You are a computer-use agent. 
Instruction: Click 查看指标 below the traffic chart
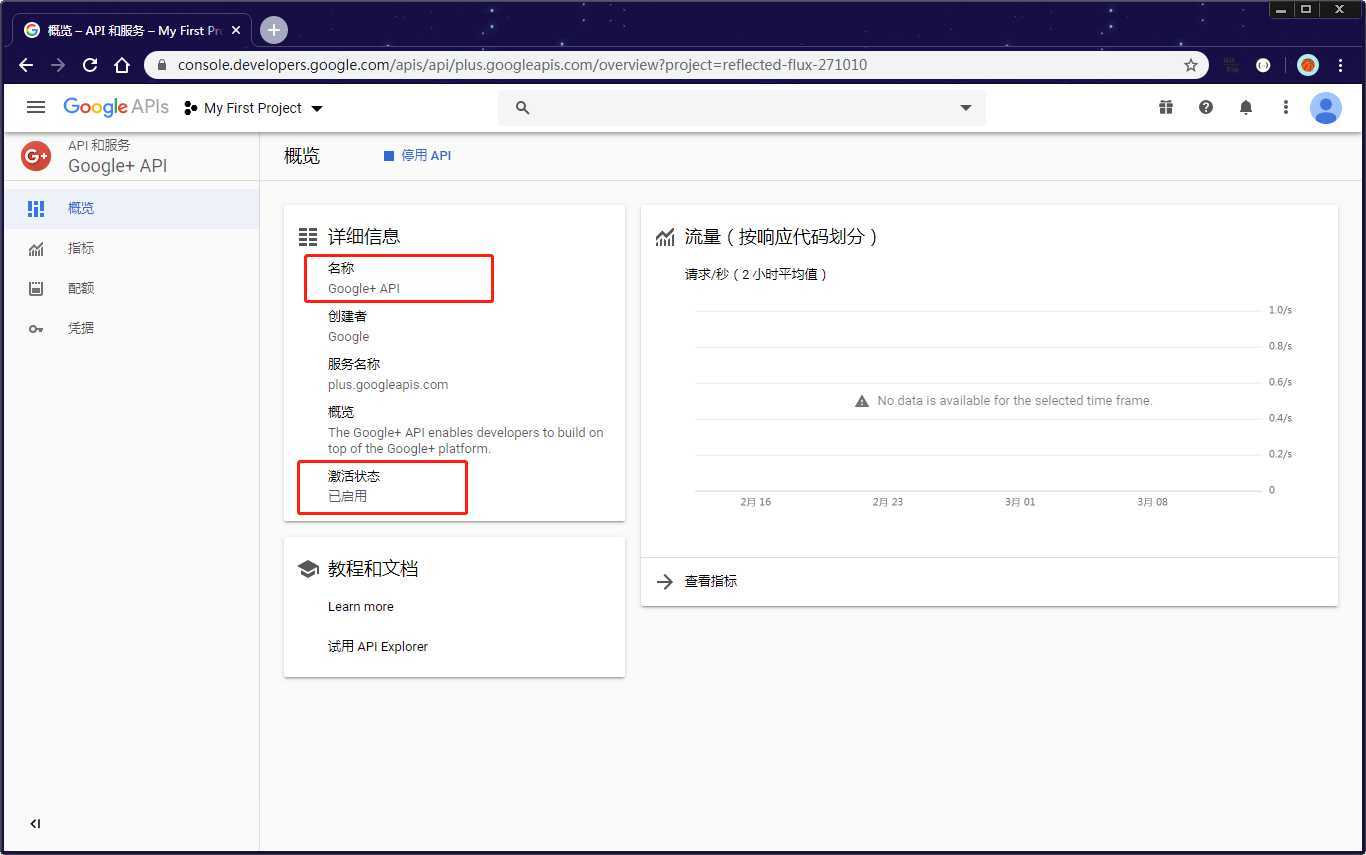tap(710, 581)
